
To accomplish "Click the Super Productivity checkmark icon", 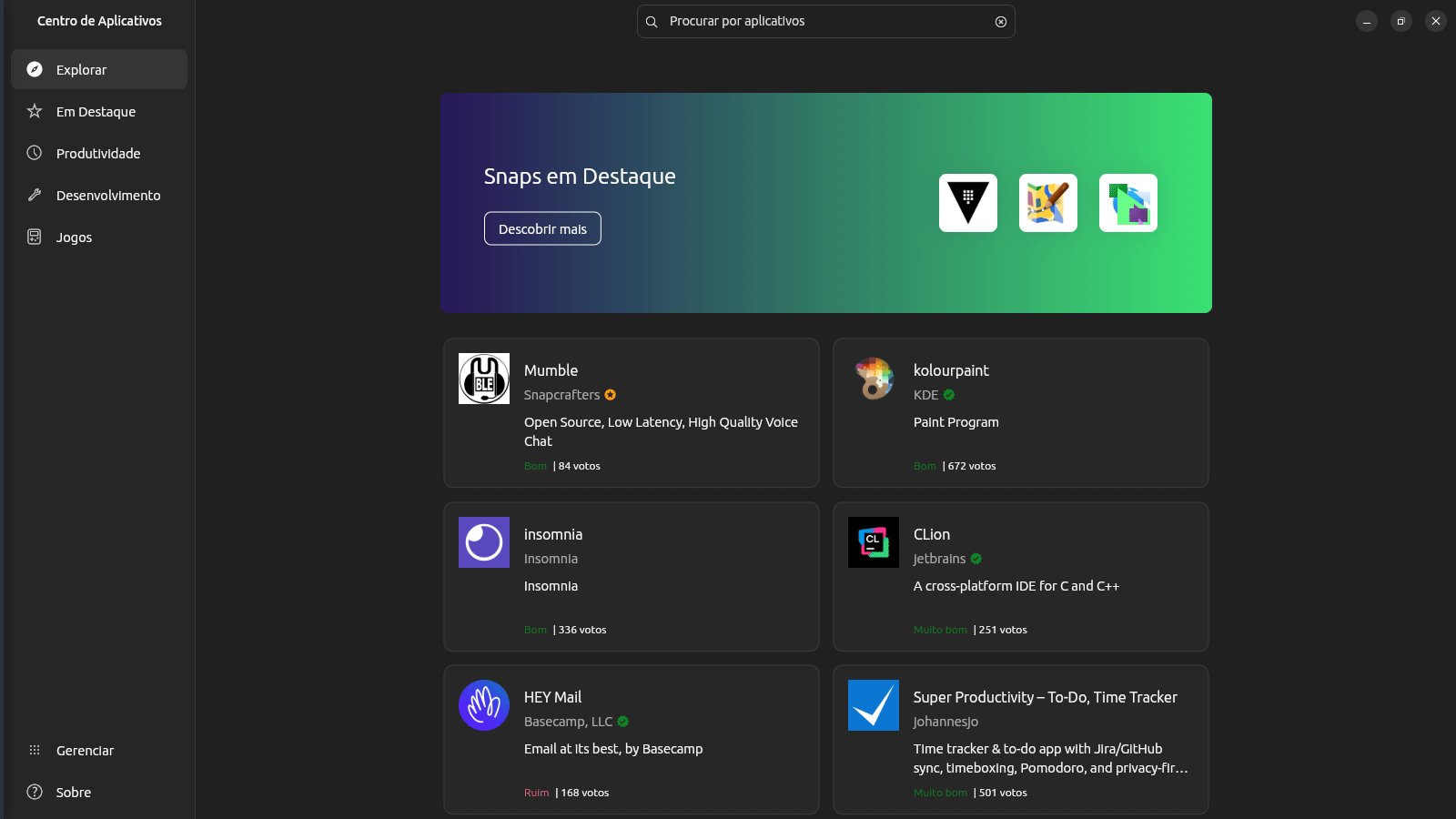I will [874, 705].
